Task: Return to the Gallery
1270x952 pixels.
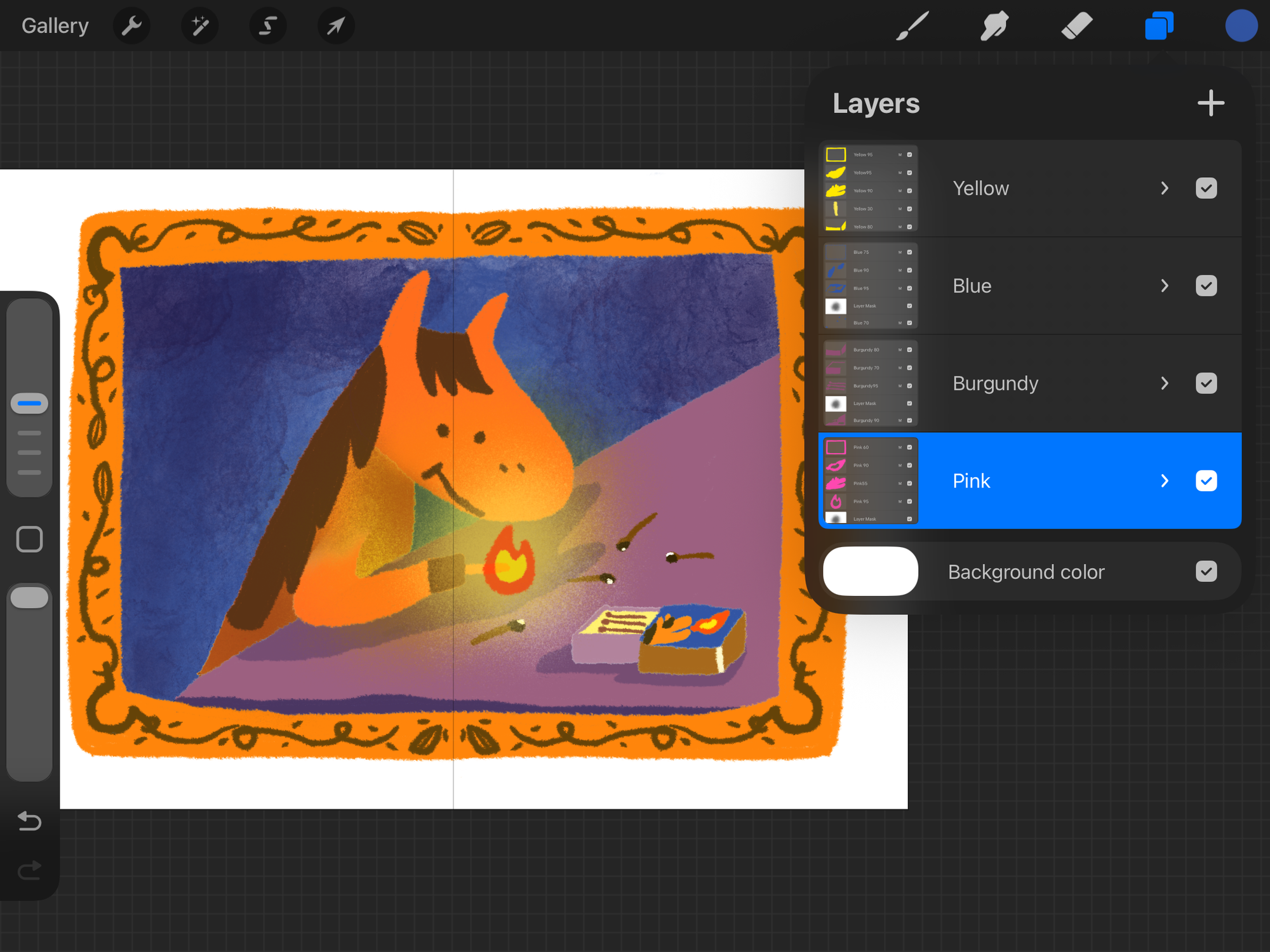Action: (x=55, y=25)
